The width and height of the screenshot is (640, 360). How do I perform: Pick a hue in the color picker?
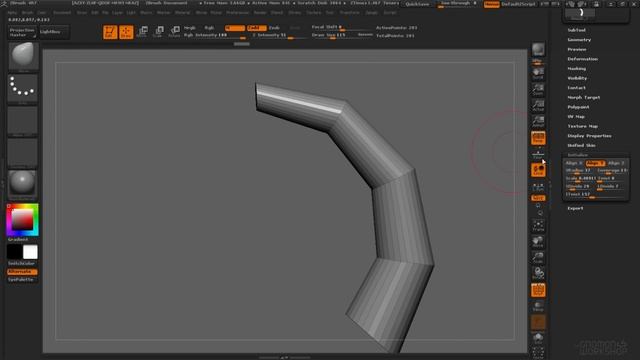(x=22, y=220)
